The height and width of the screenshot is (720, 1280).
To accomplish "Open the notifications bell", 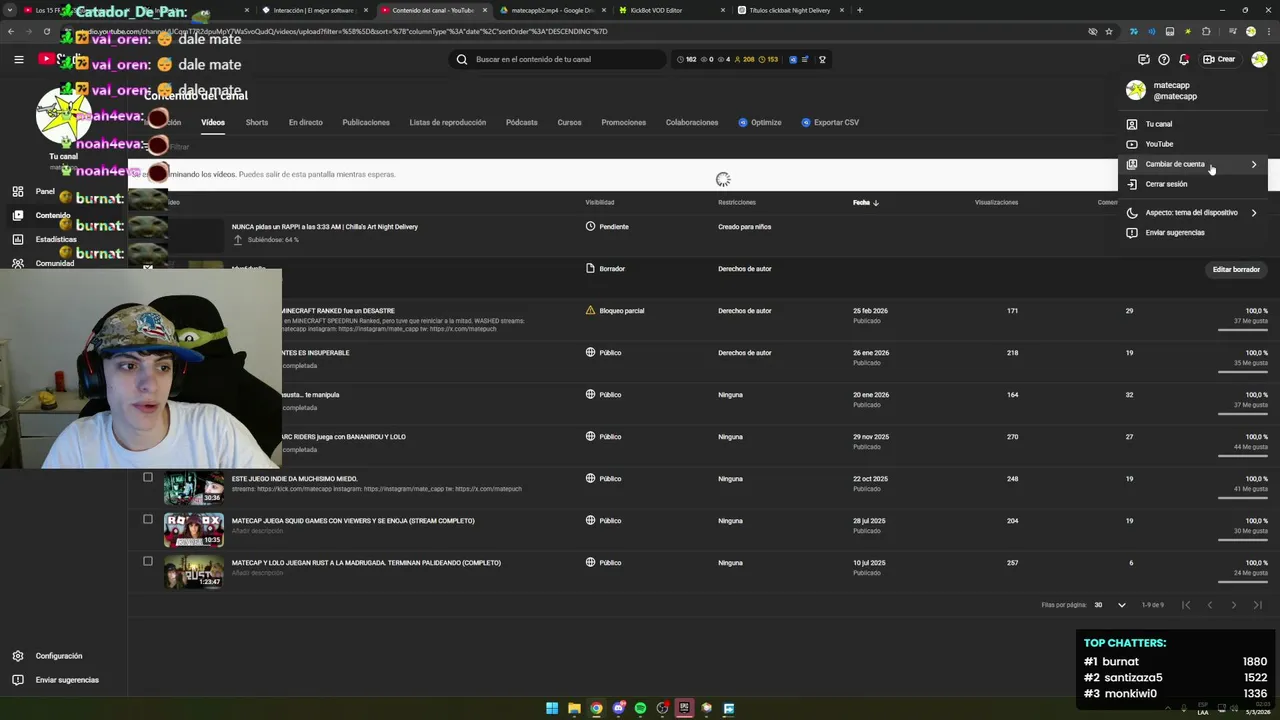I will pos(1184,59).
